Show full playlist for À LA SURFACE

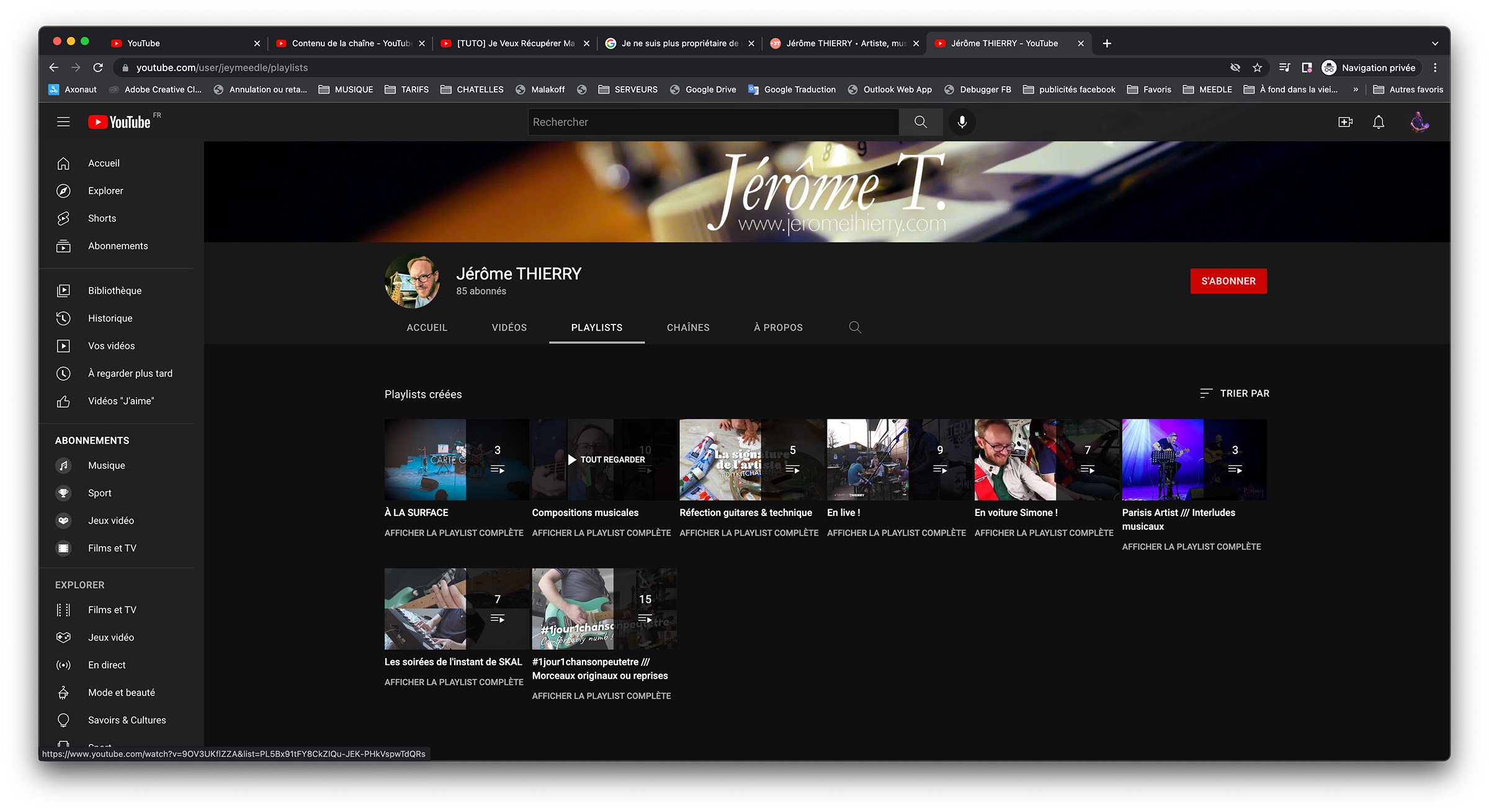click(x=454, y=533)
